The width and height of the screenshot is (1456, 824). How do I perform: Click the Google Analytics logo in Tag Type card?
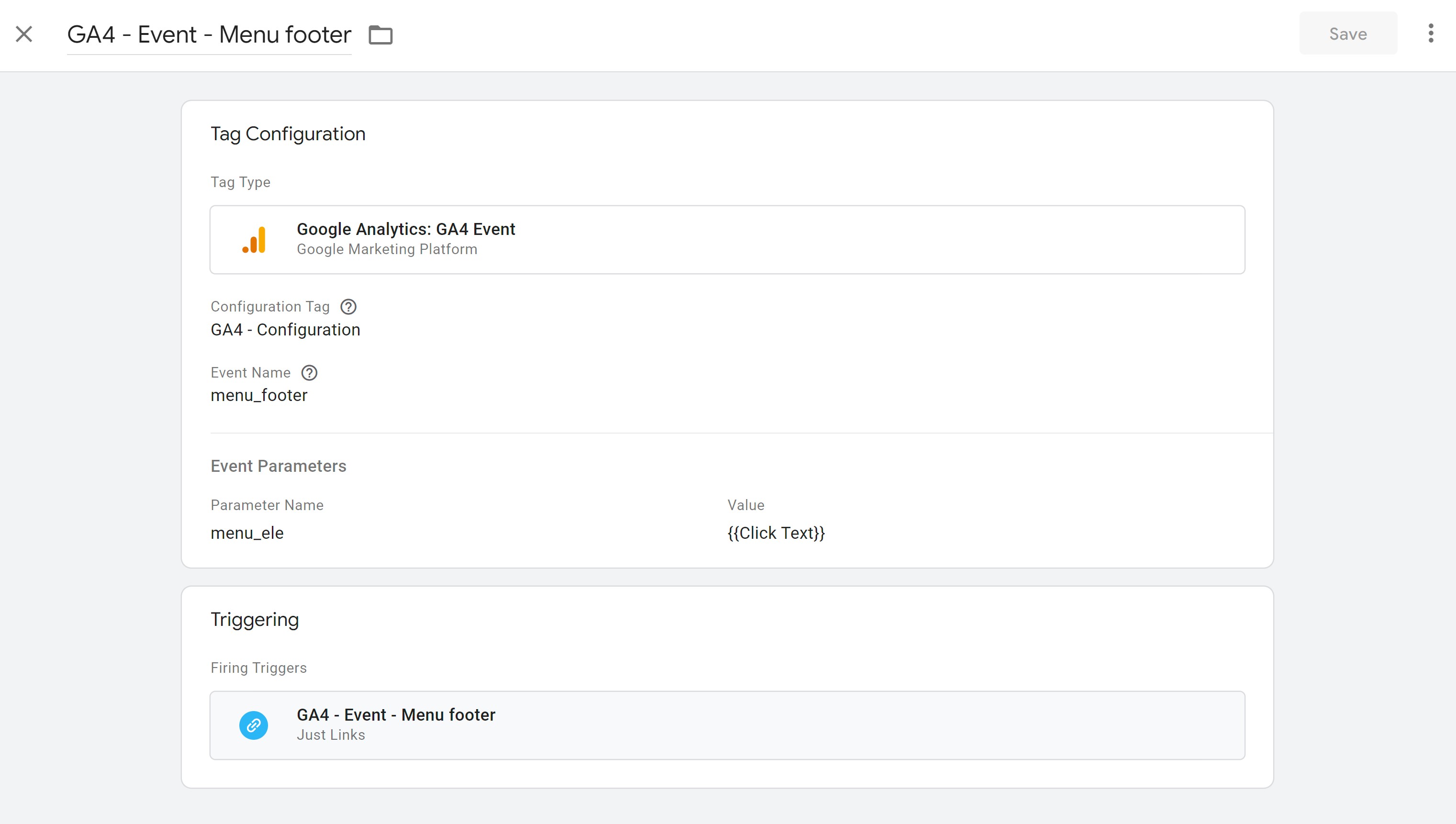click(254, 239)
